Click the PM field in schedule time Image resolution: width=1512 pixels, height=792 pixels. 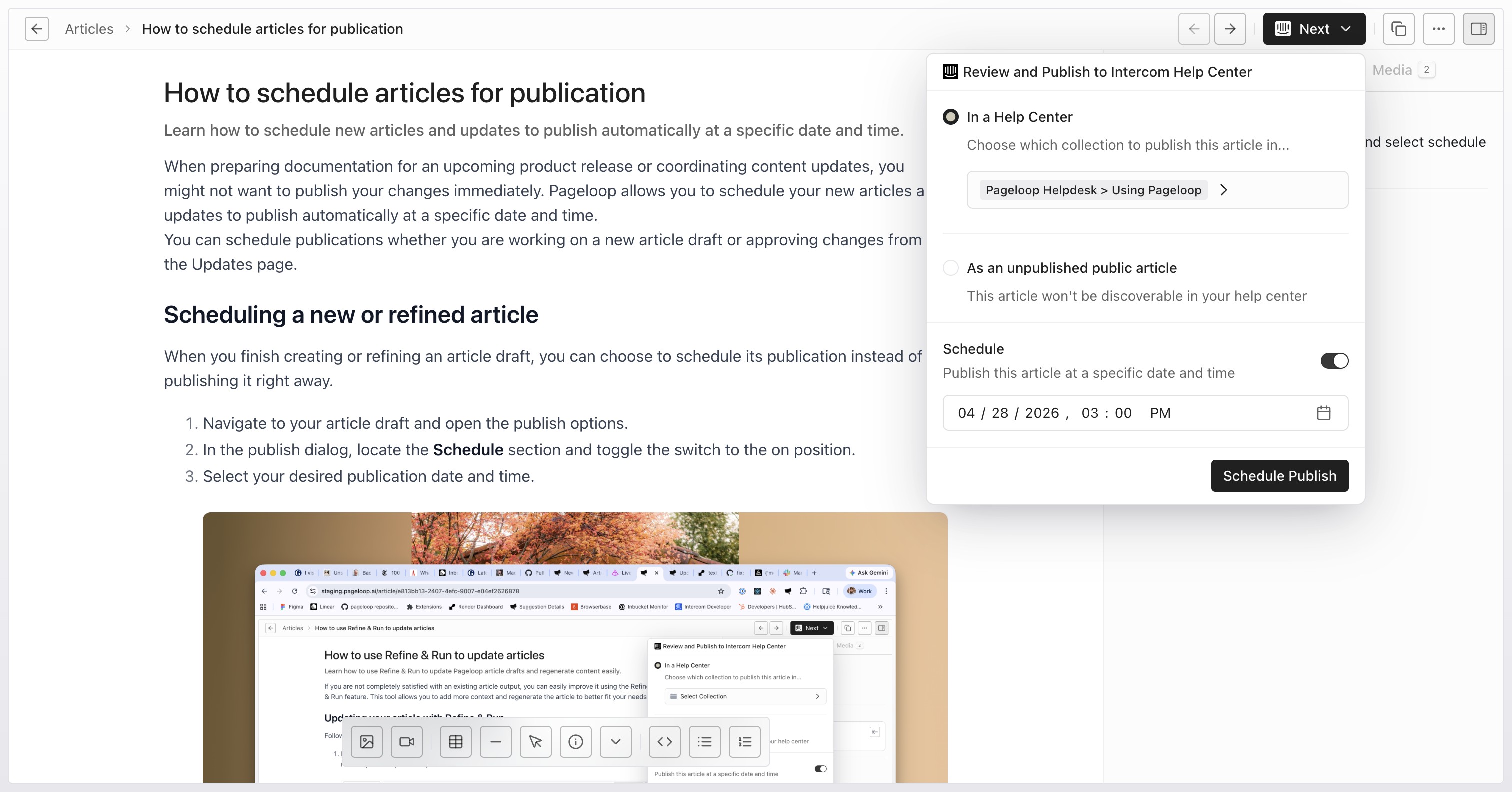pyautogui.click(x=1160, y=413)
